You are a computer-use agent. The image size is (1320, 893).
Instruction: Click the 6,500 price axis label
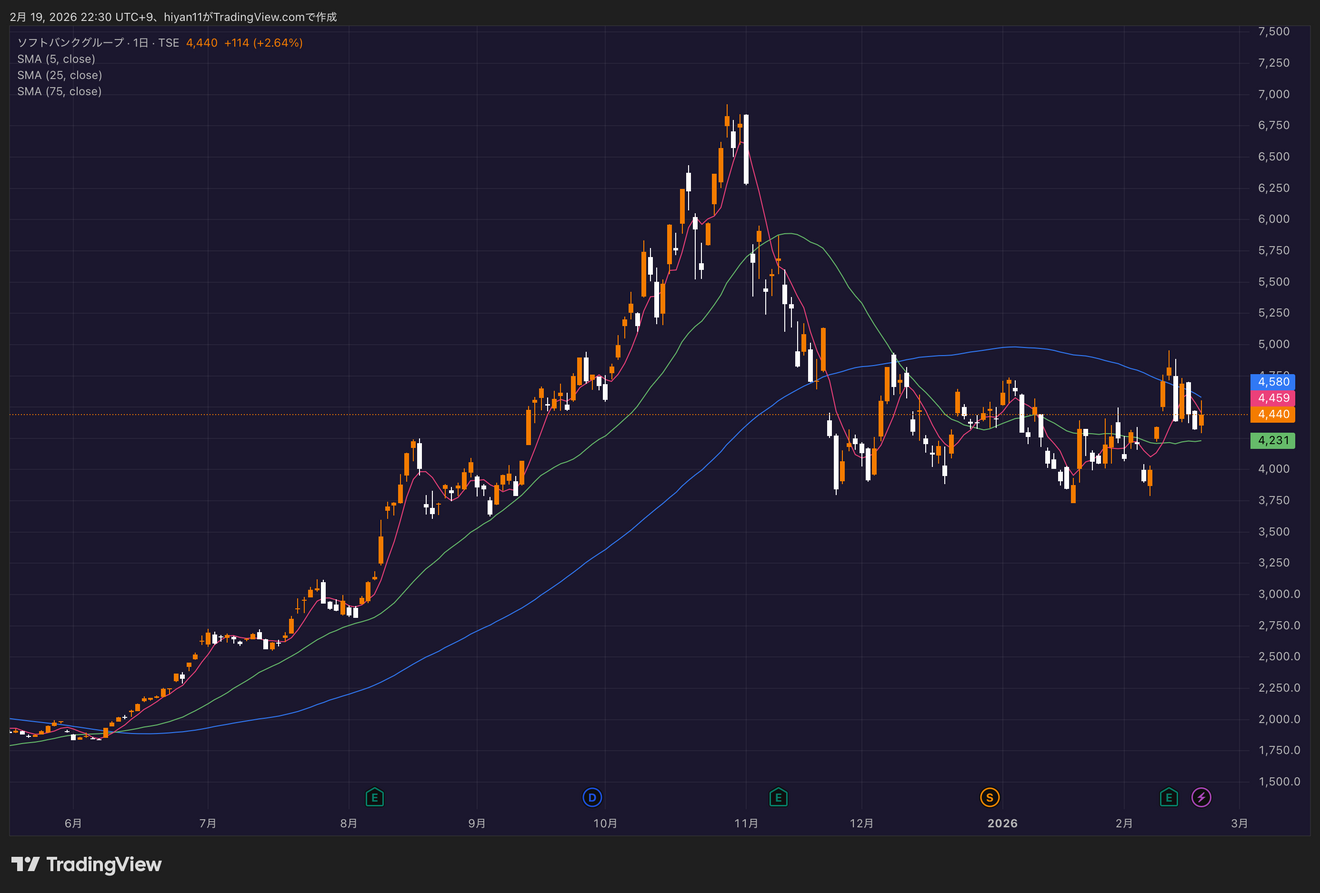[x=1273, y=157]
